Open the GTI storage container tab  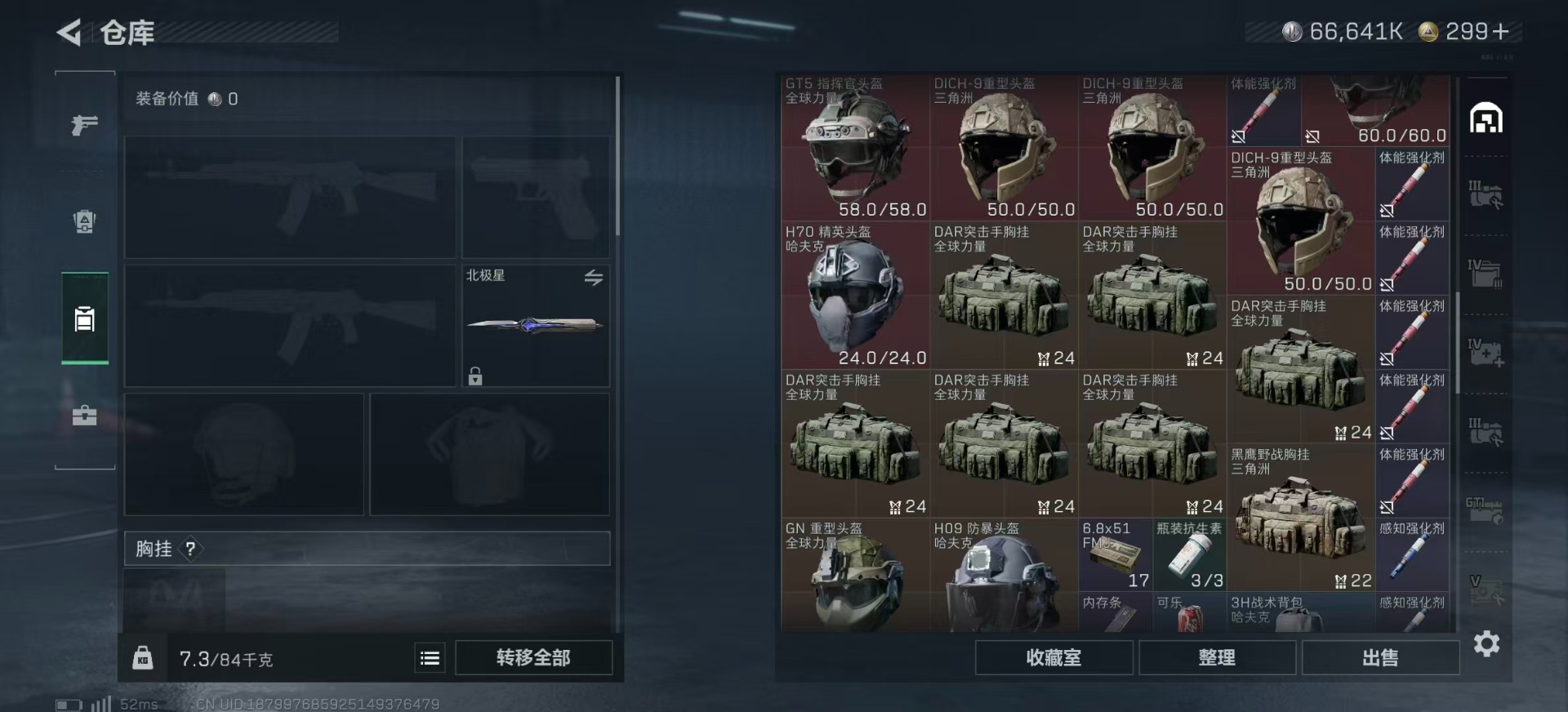coord(1484,510)
